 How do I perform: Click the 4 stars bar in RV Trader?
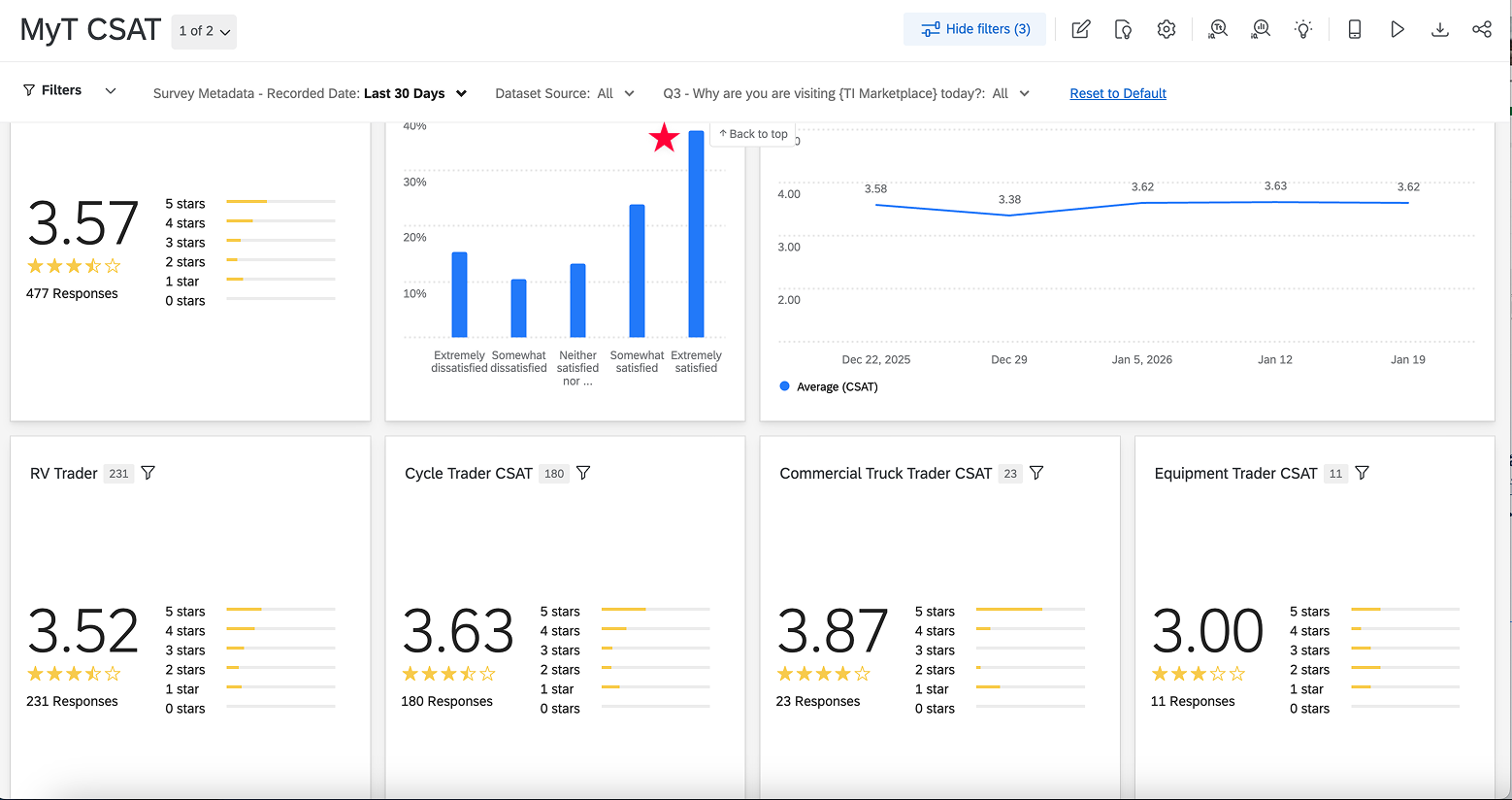coord(280,628)
